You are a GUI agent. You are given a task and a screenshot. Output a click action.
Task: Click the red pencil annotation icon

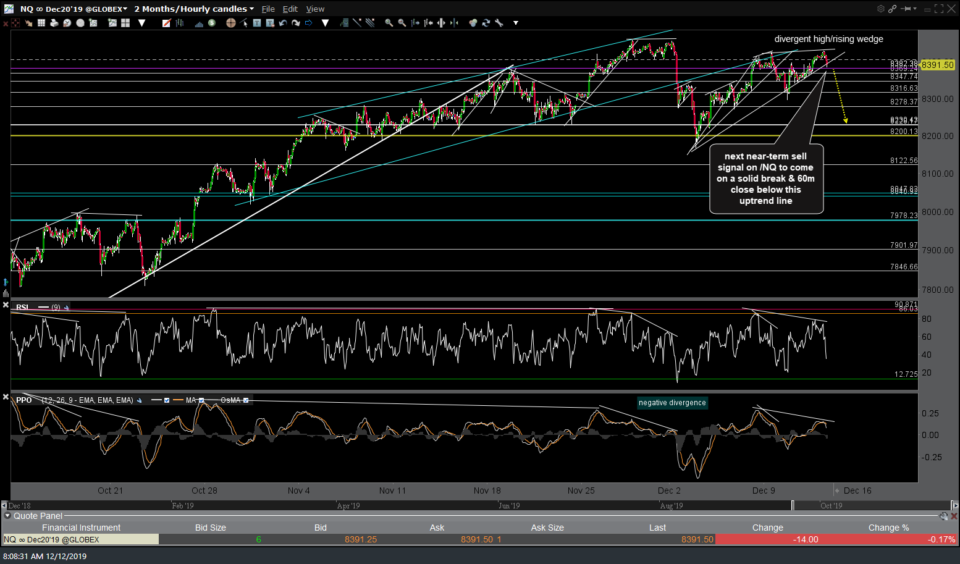click(166, 23)
